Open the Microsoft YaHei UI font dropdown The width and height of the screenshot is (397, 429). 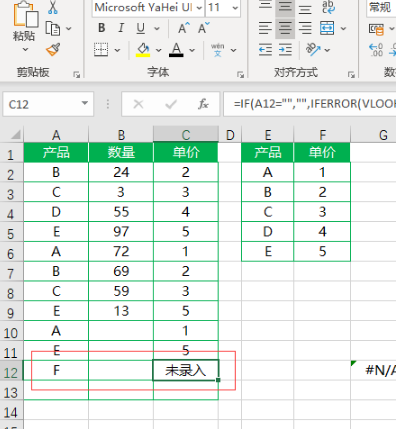(199, 8)
